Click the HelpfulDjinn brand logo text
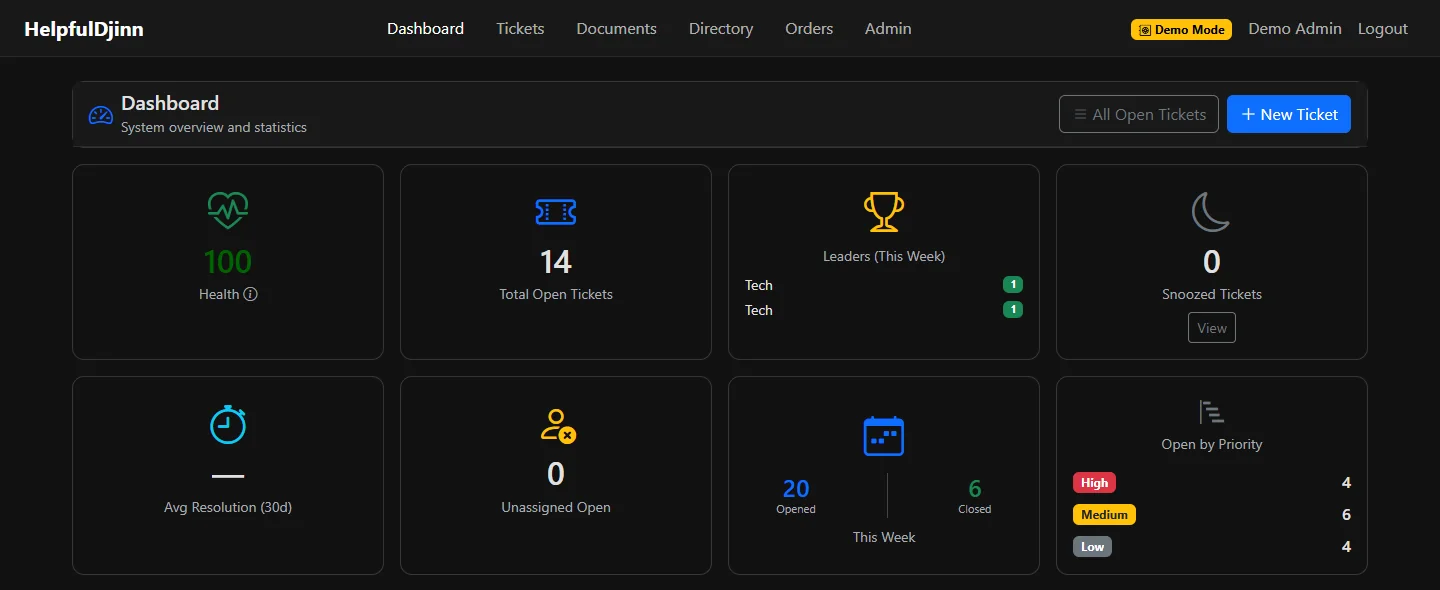 click(84, 29)
